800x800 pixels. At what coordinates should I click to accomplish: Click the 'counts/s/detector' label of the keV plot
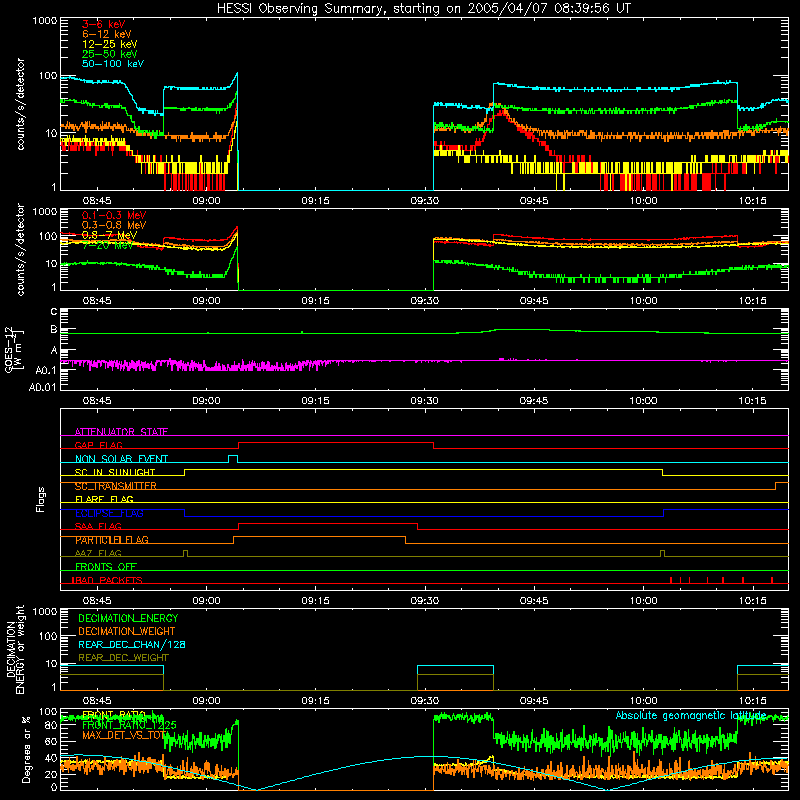20,104
